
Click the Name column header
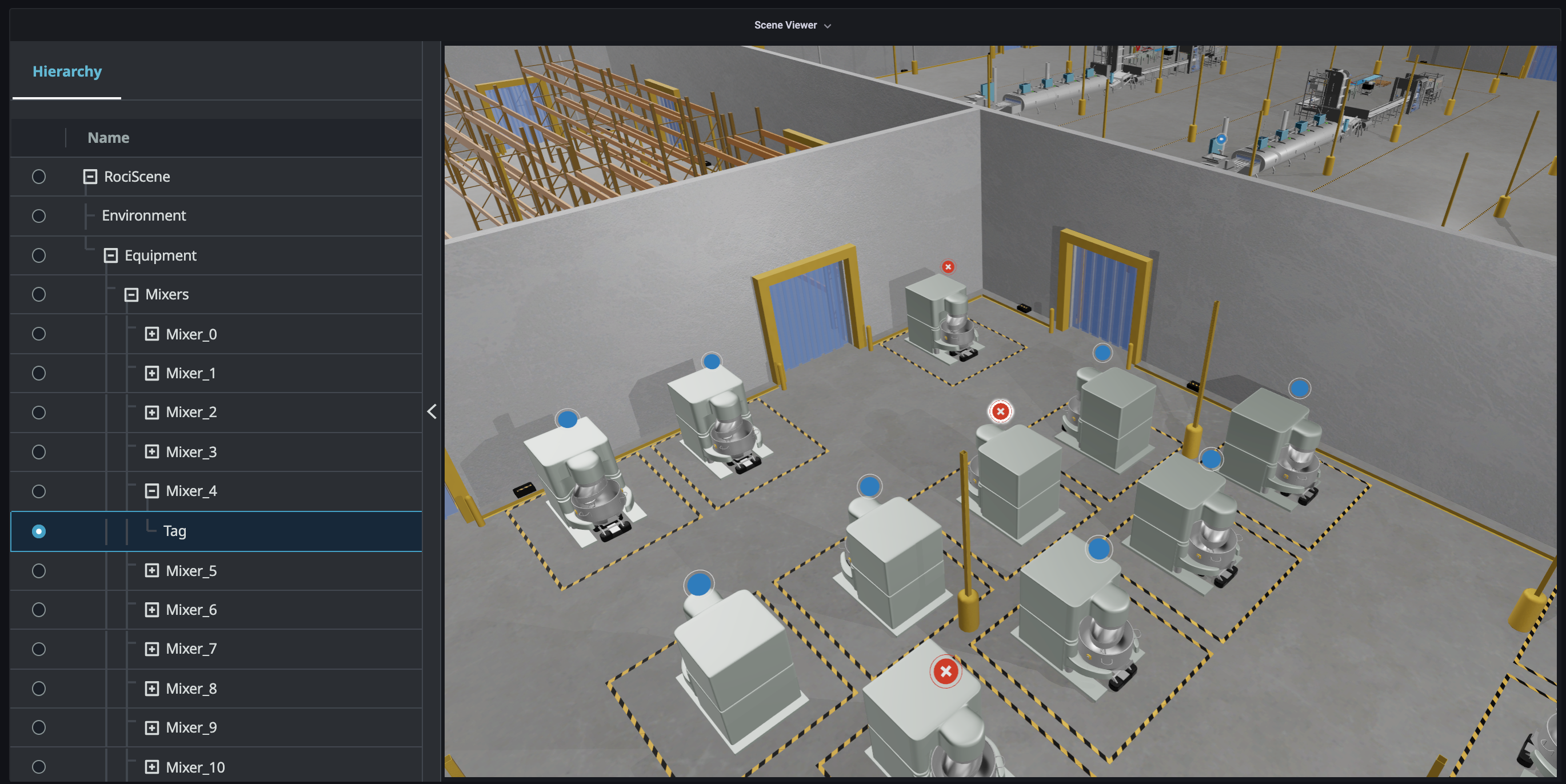coord(108,138)
